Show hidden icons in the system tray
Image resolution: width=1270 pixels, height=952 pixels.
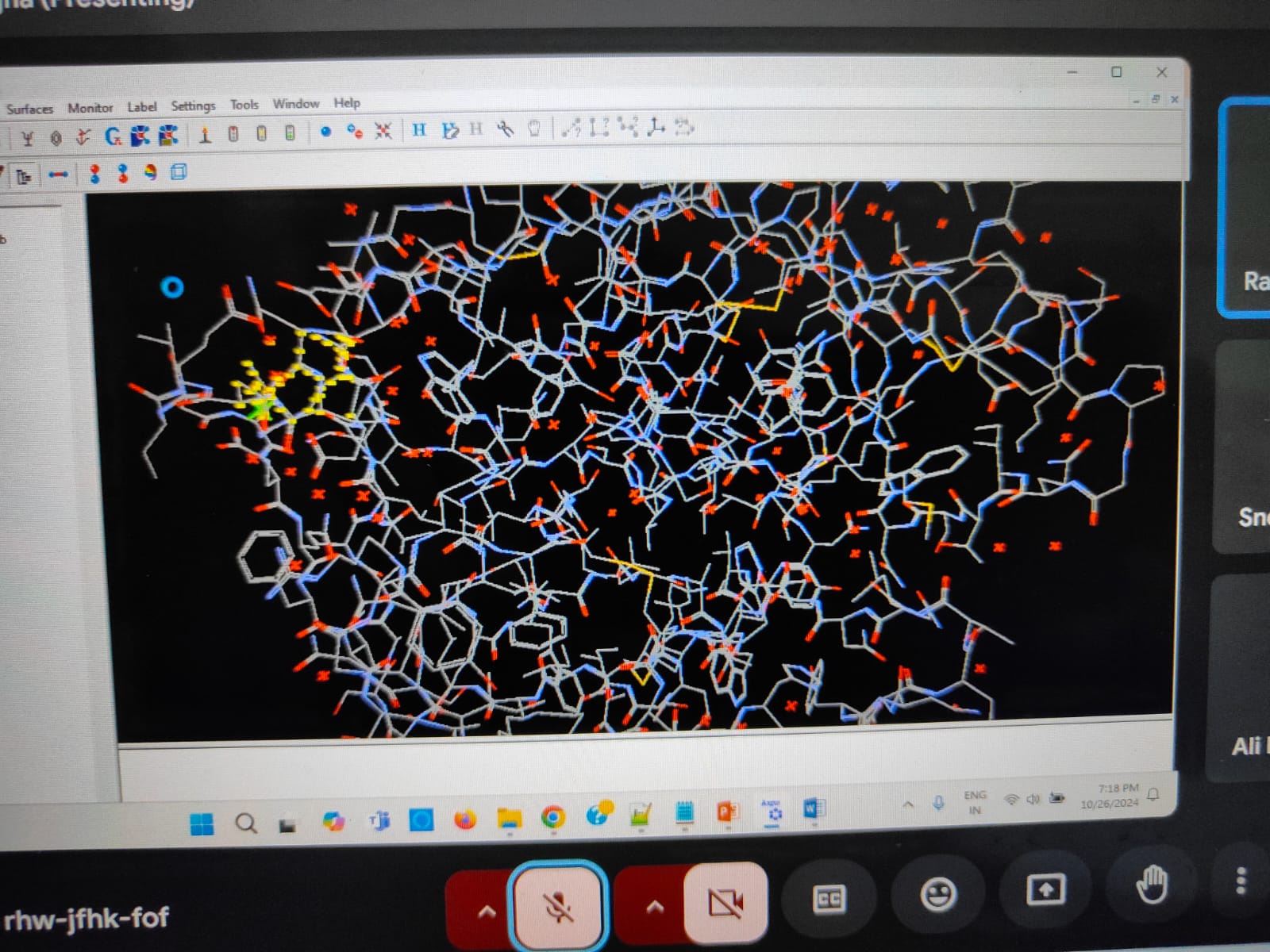908,804
